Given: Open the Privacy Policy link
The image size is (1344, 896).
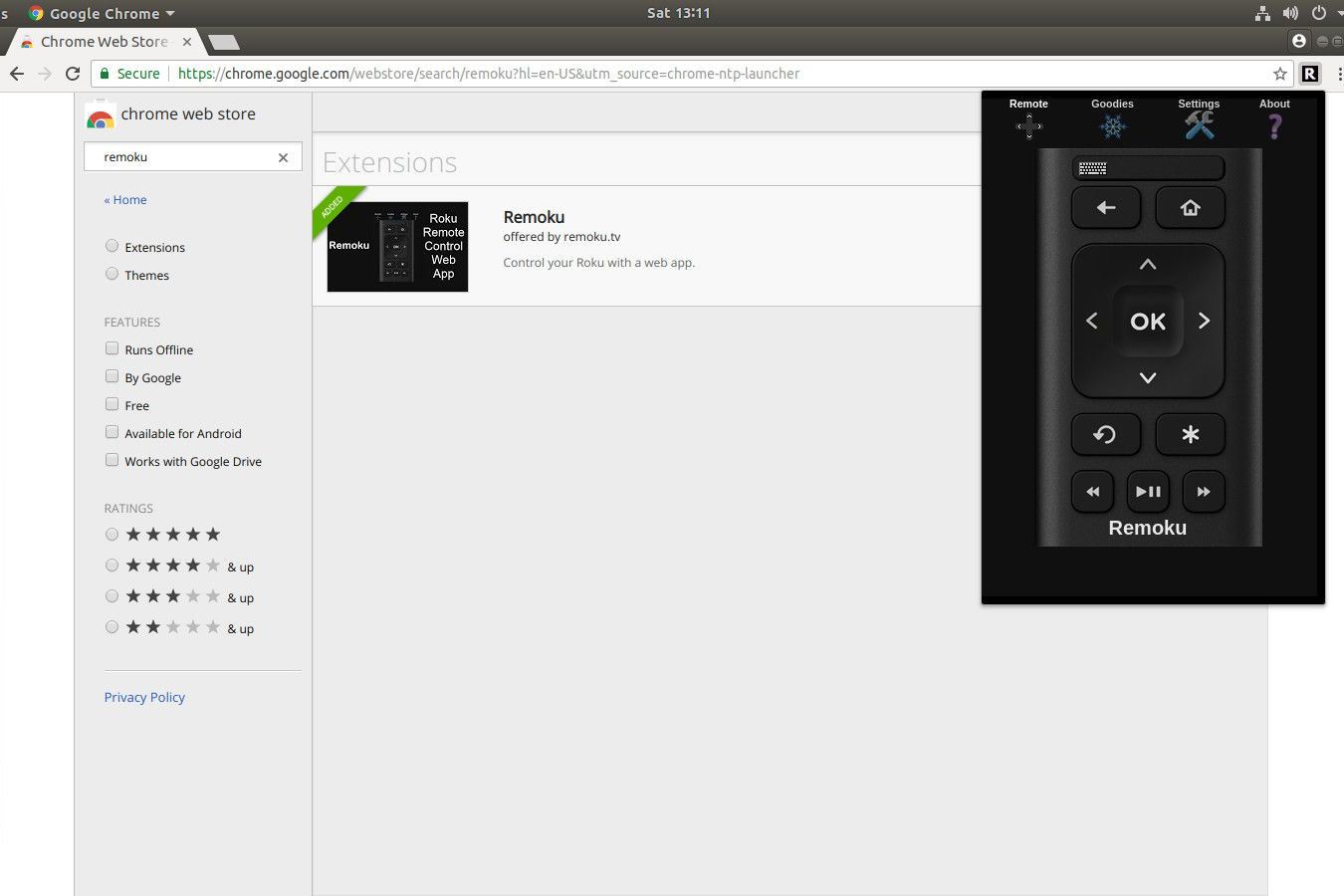Looking at the screenshot, I should point(144,697).
